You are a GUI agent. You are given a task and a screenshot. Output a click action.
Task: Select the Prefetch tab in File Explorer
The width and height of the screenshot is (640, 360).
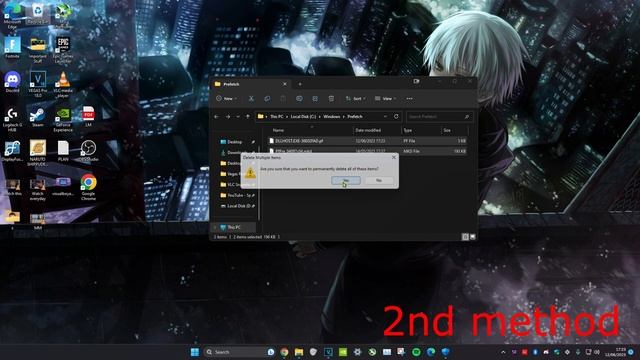(x=250, y=84)
